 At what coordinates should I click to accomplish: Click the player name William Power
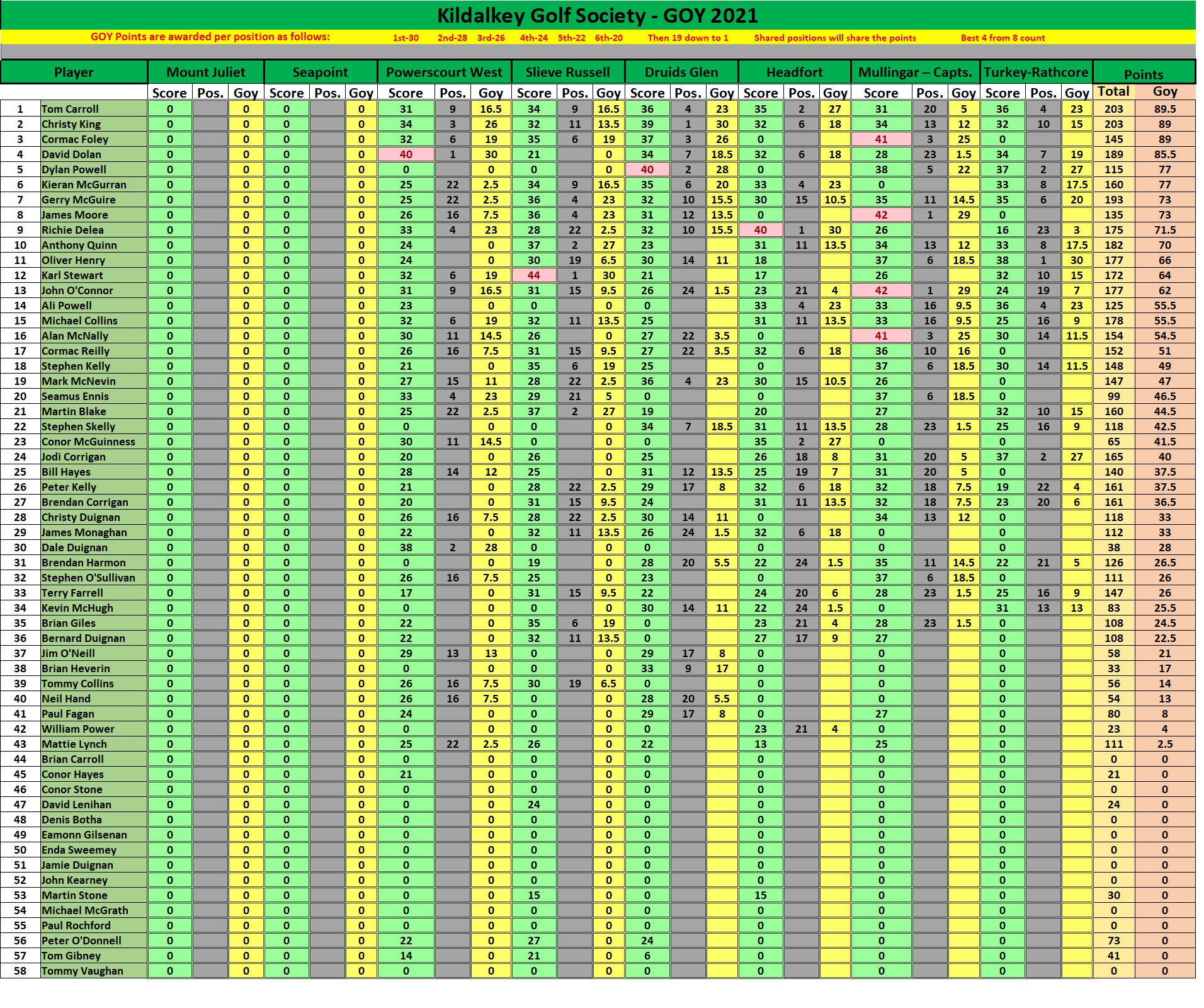pyautogui.click(x=78, y=729)
